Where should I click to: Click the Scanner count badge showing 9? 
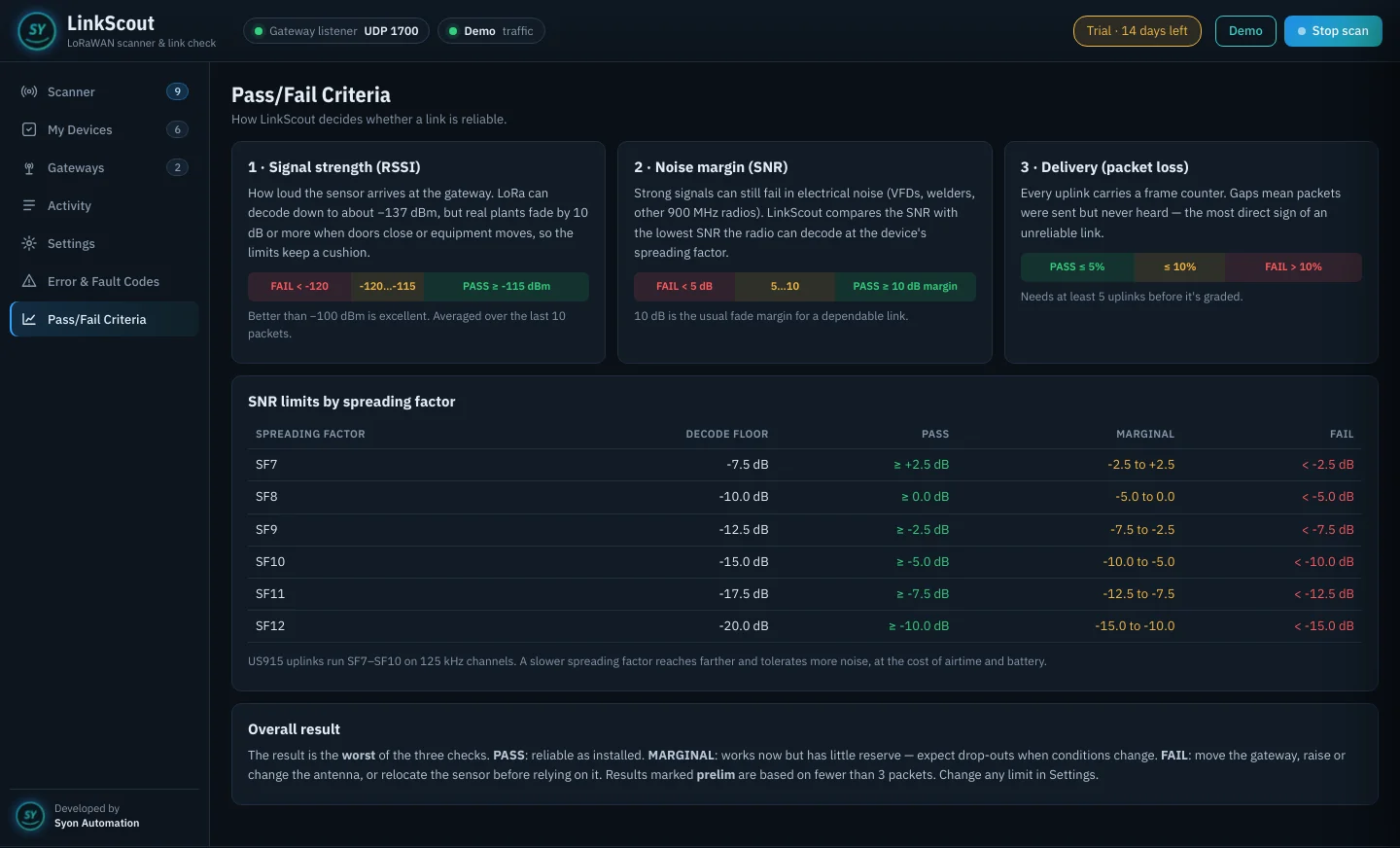click(x=177, y=91)
